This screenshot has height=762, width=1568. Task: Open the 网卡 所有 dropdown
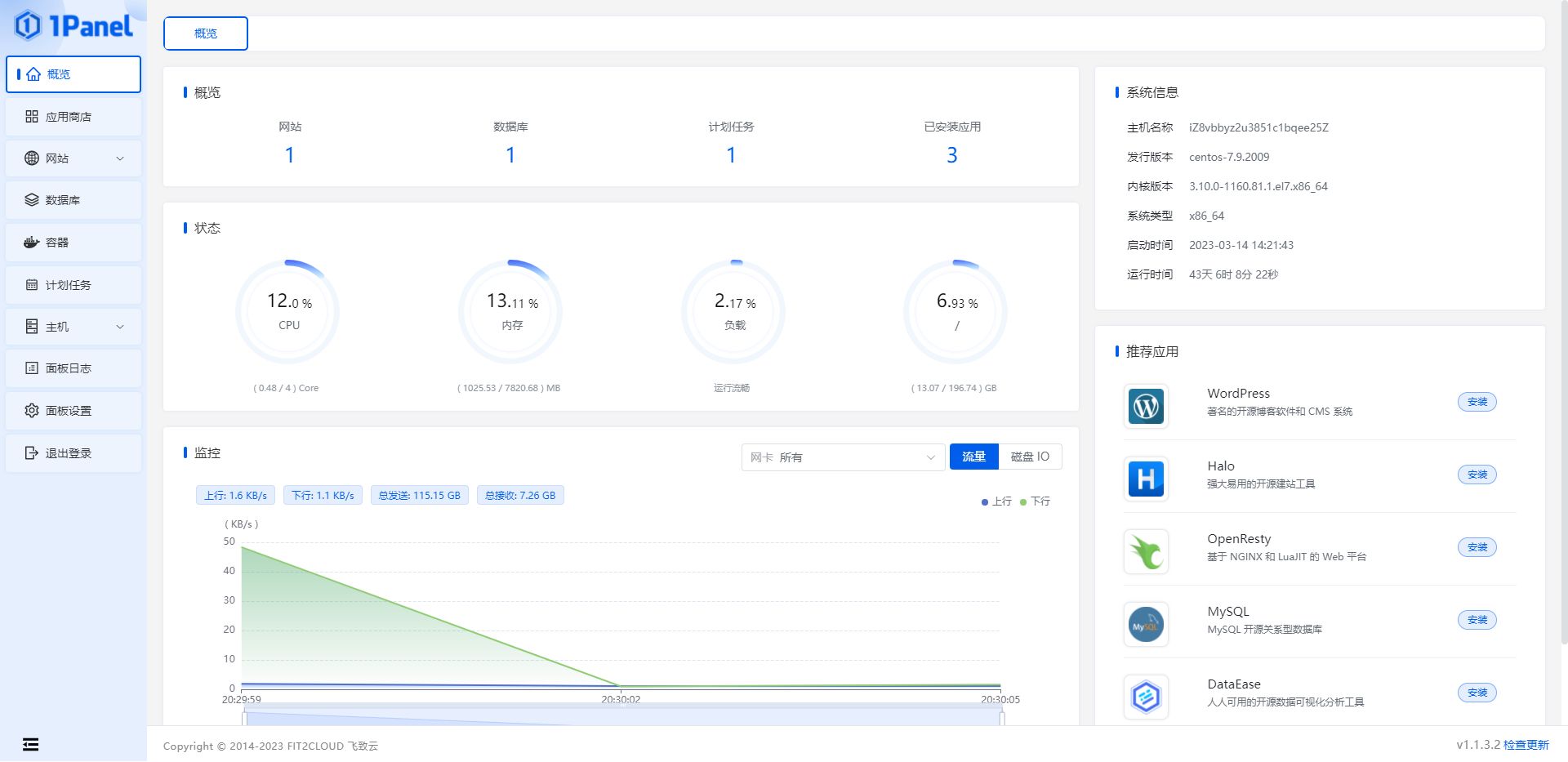843,457
